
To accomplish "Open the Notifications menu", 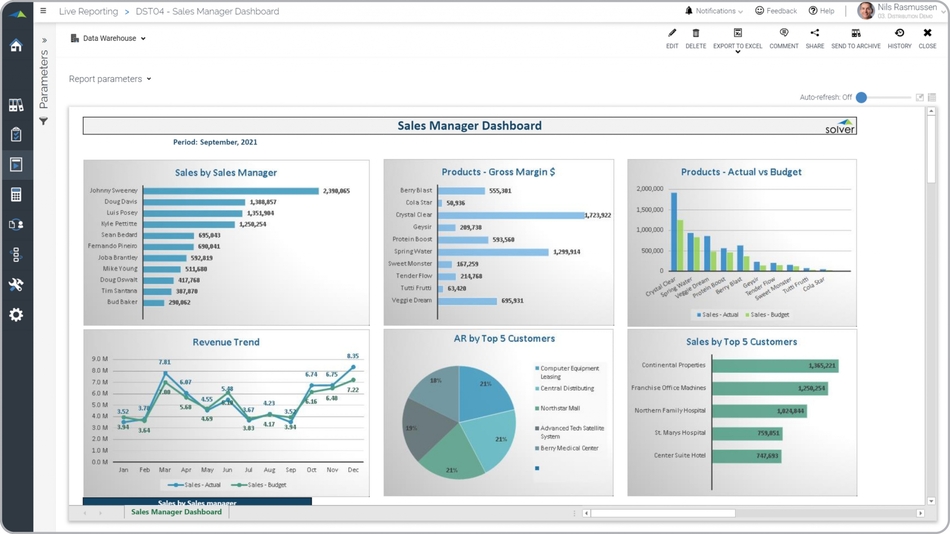I will (x=714, y=11).
